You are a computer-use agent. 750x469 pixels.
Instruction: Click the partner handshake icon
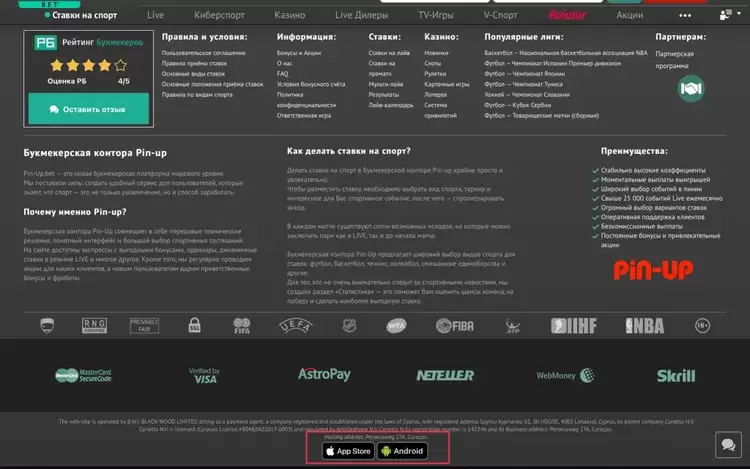coord(691,88)
